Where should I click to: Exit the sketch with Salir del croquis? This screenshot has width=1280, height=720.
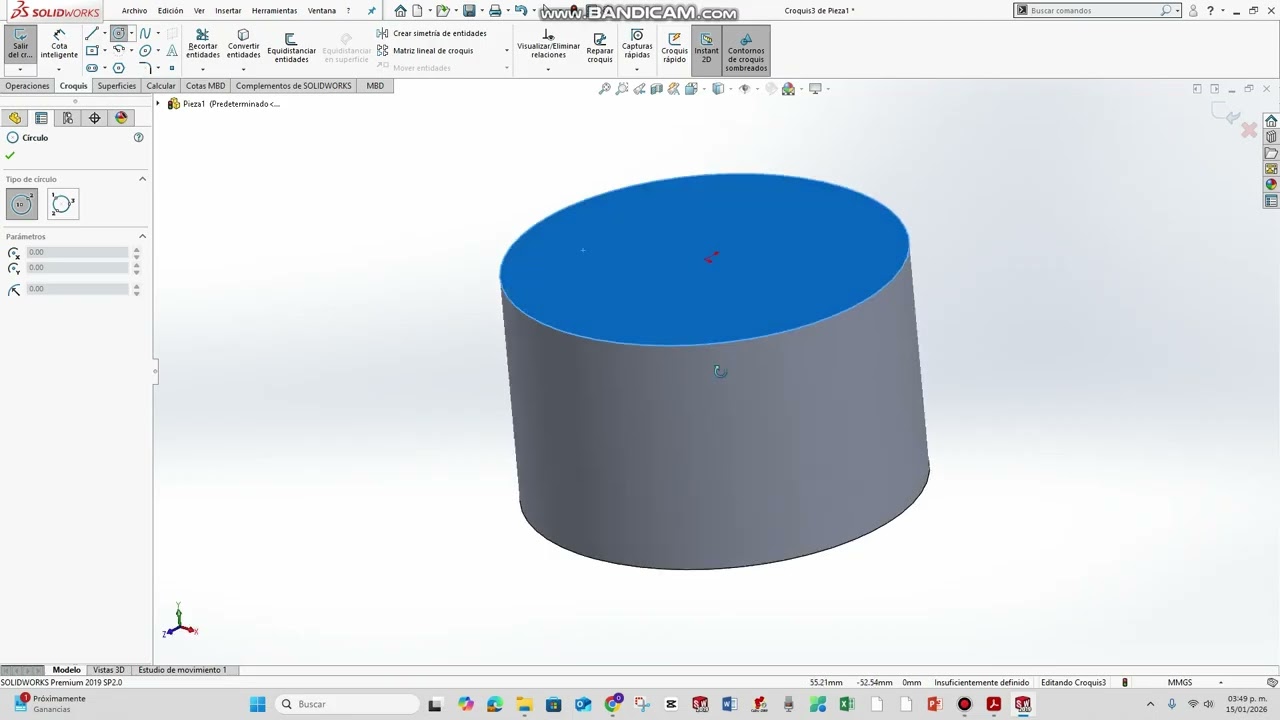click(20, 45)
